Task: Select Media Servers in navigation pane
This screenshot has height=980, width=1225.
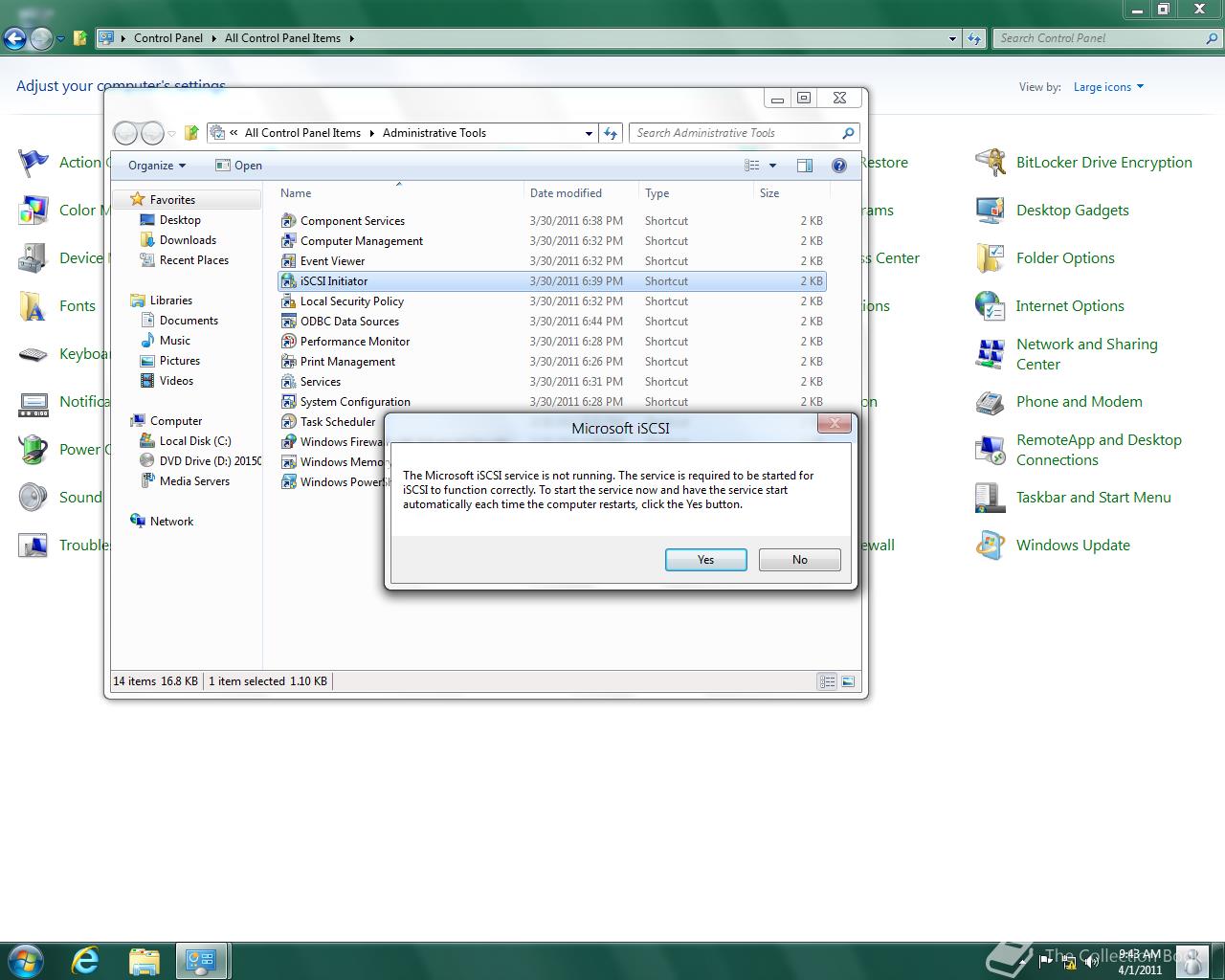Action: pos(194,481)
